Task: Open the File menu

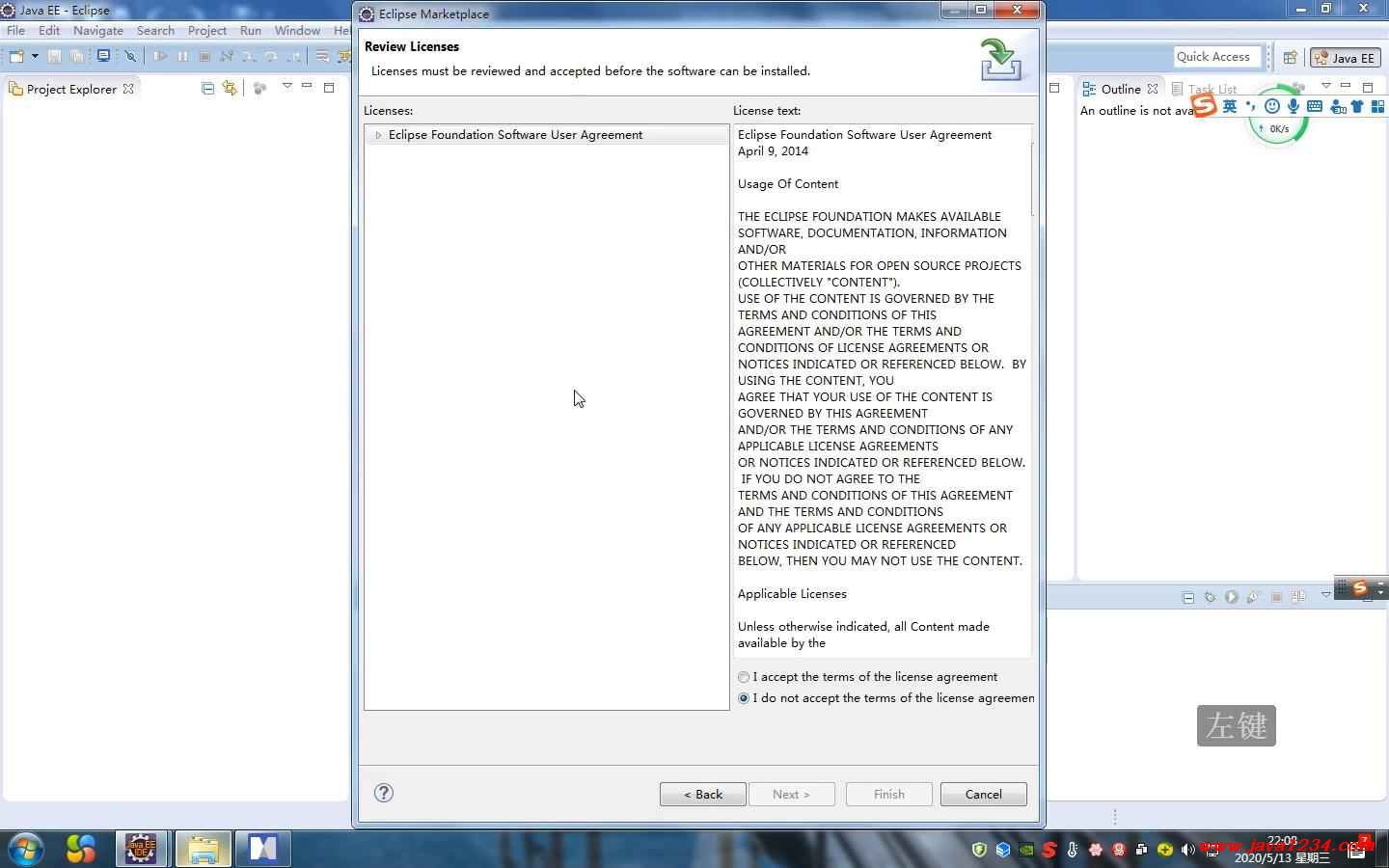Action: click(x=16, y=30)
